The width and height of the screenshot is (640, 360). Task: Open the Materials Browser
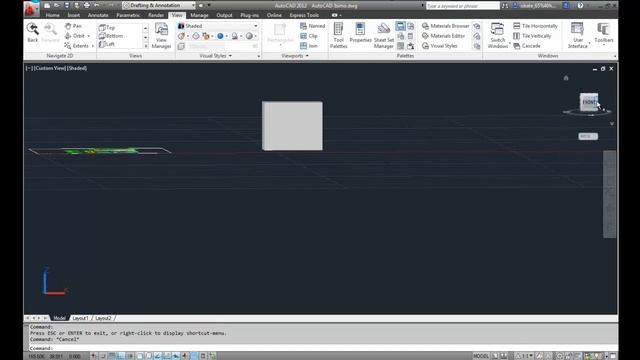pyautogui.click(x=446, y=26)
